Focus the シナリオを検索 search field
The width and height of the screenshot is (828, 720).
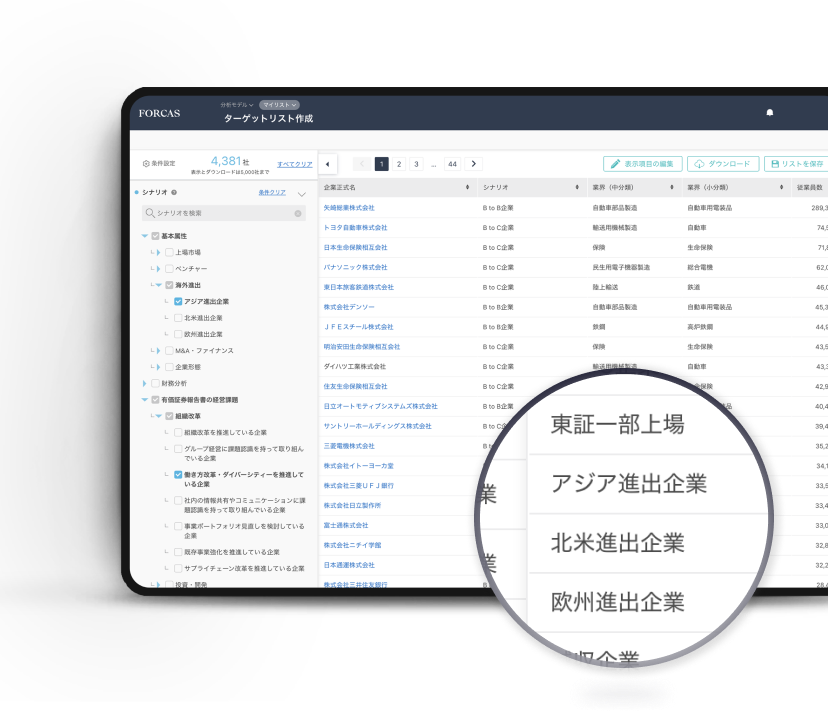tap(224, 213)
